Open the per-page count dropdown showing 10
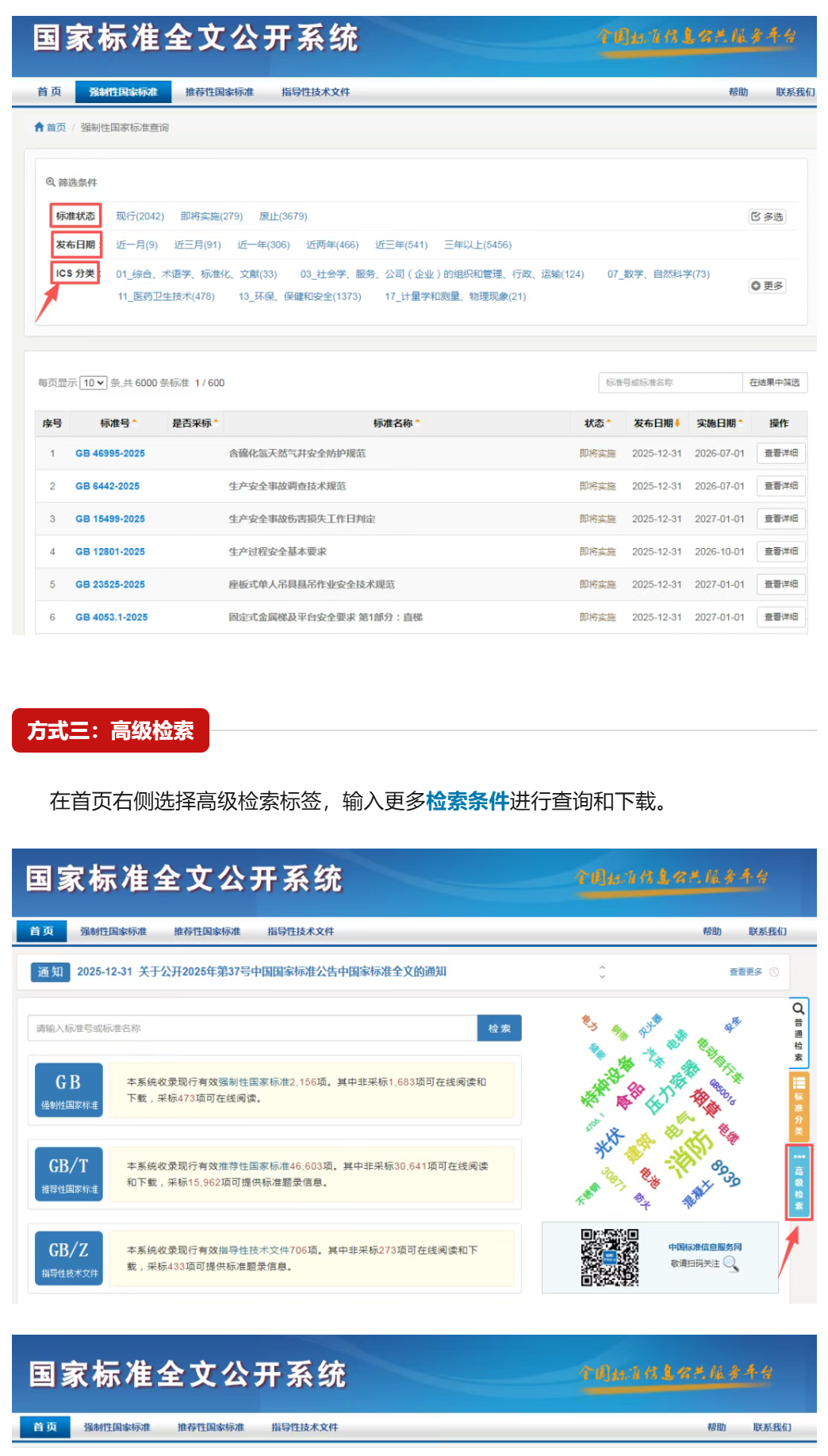 pyautogui.click(x=93, y=383)
